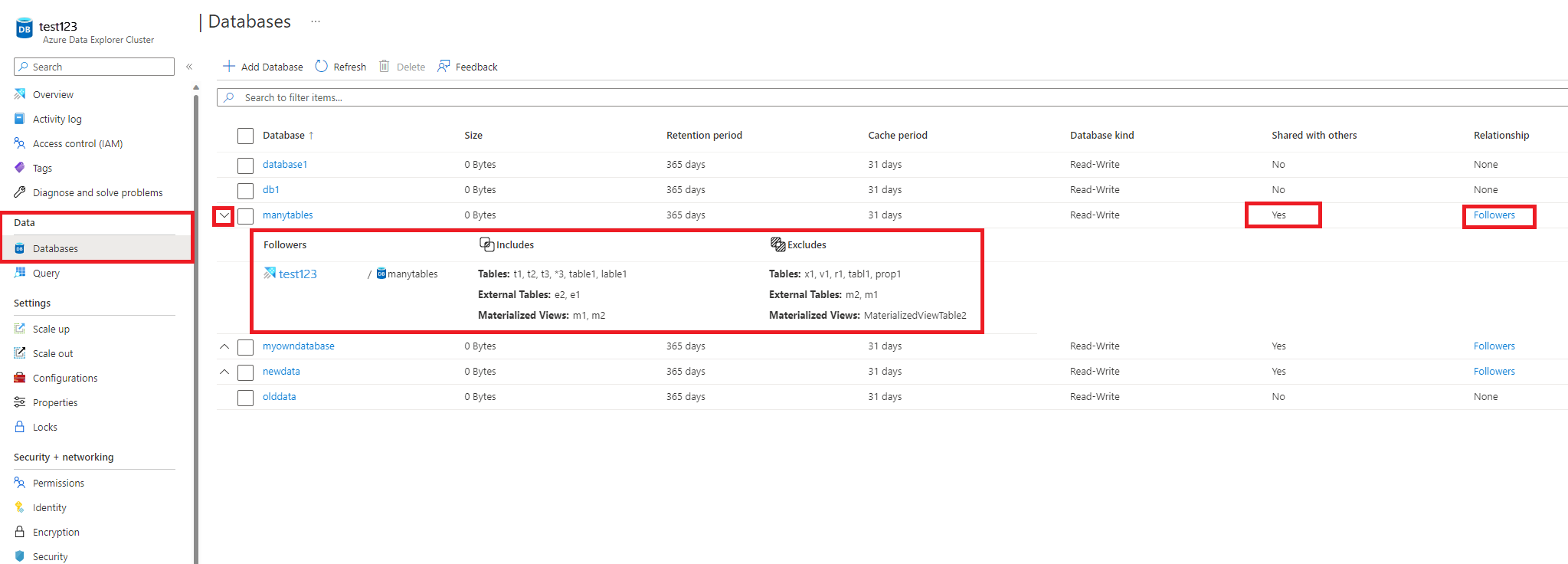Open the Overview page icon

[20, 94]
